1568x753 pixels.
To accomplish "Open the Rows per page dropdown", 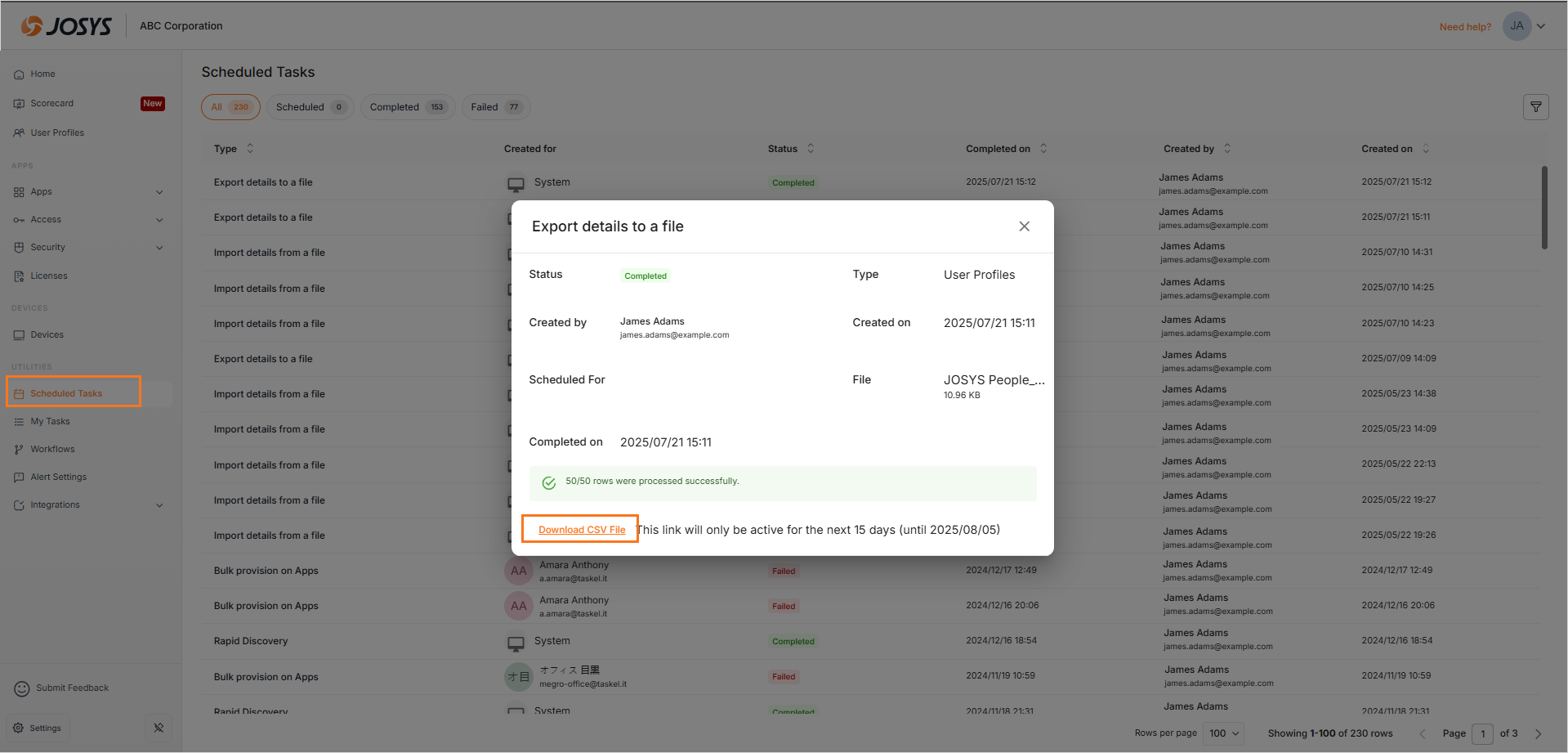I will click(x=1224, y=733).
